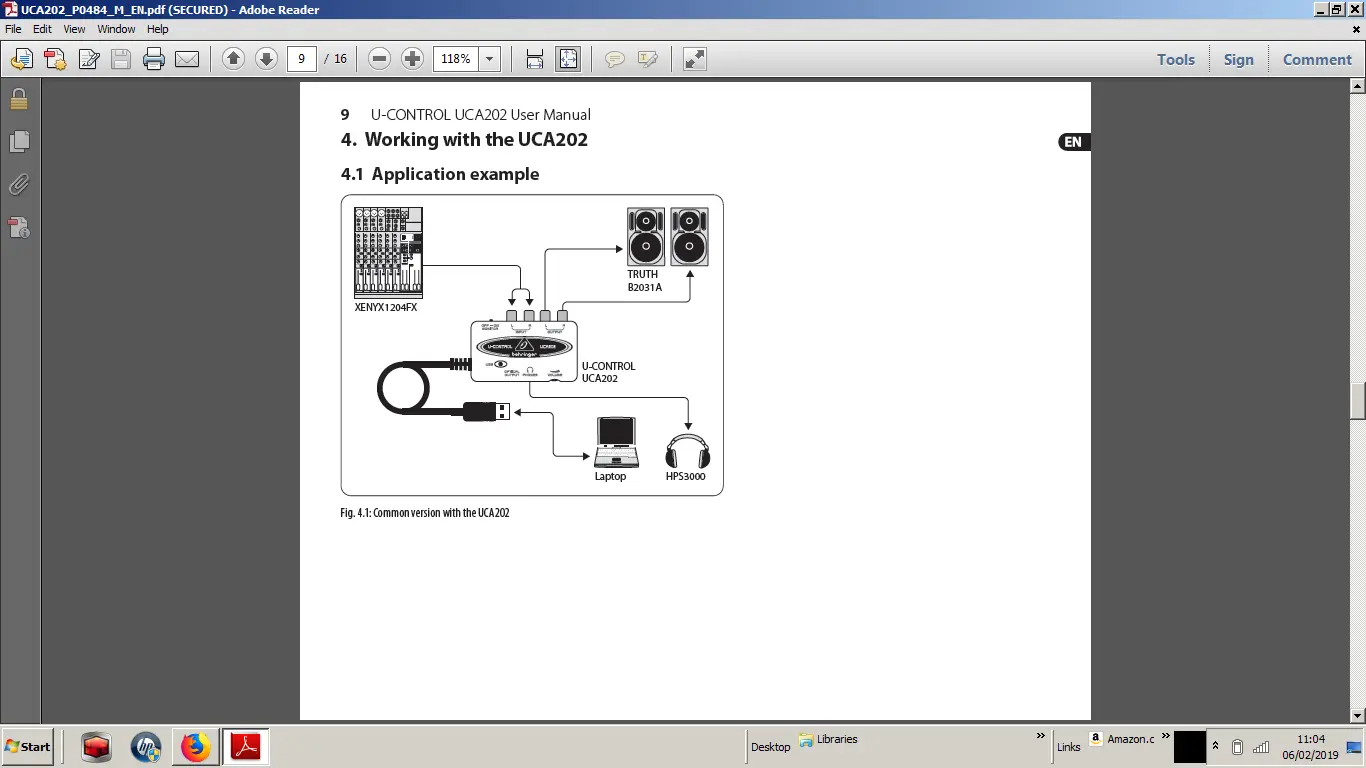The image size is (1366, 768).
Task: View security settings via padlock icon
Action: [x=19, y=99]
